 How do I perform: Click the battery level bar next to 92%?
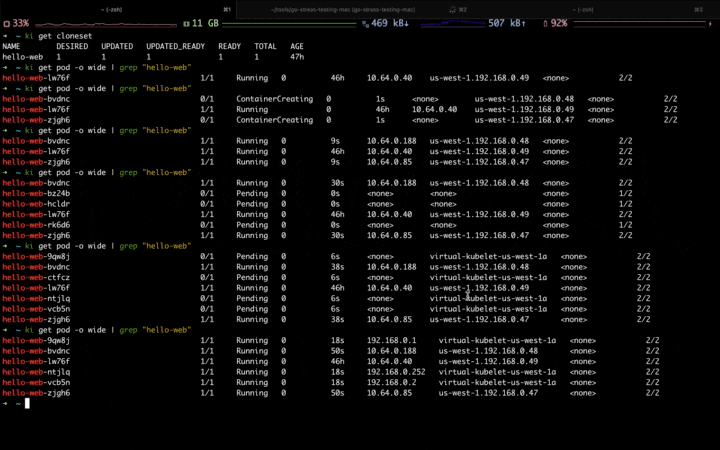(640, 24)
